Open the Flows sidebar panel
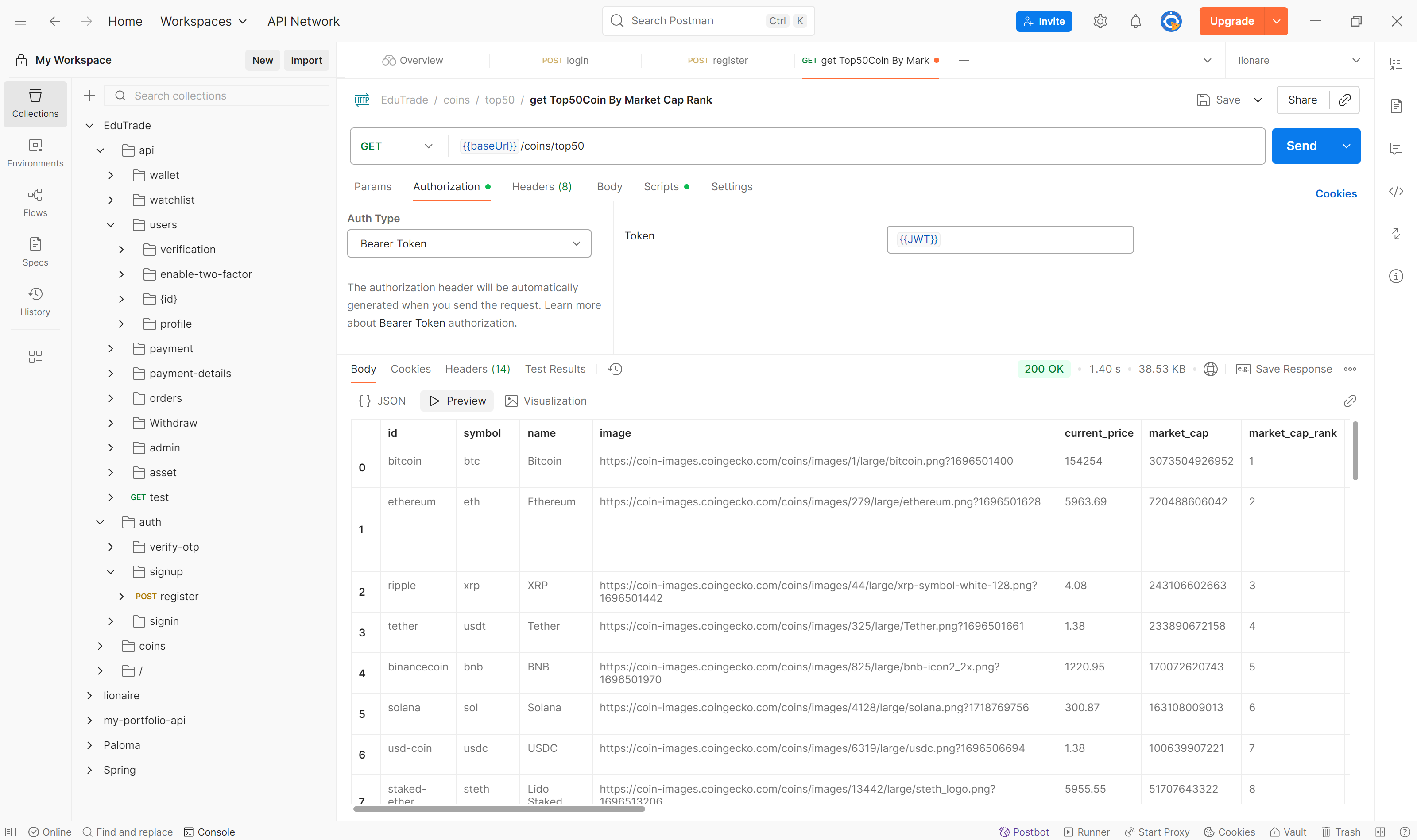 pyautogui.click(x=35, y=203)
